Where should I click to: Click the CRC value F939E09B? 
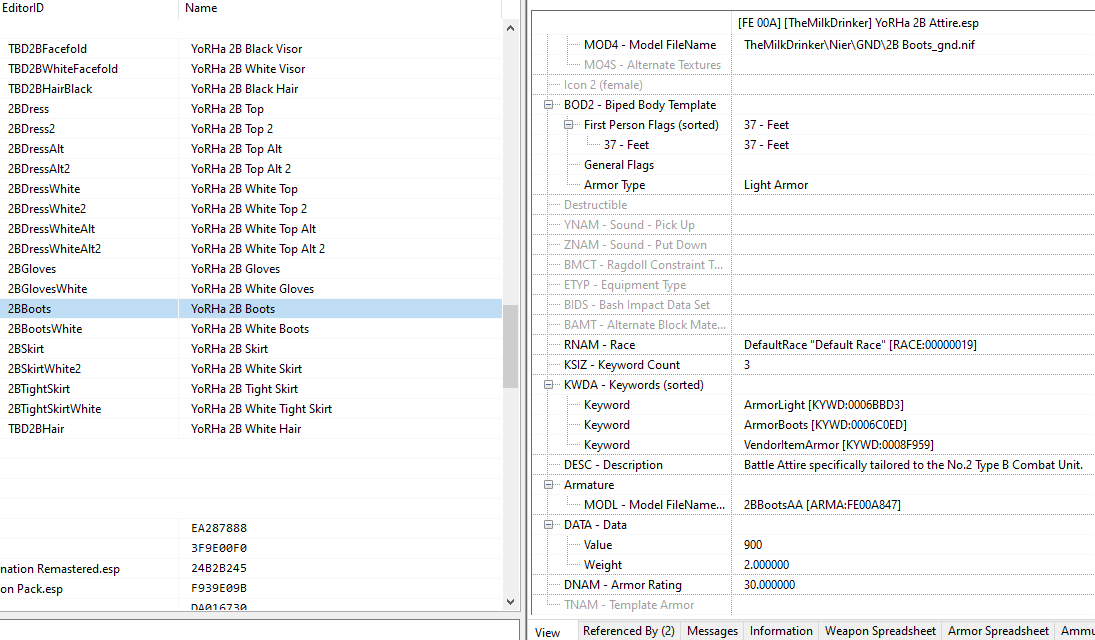pyautogui.click(x=219, y=588)
